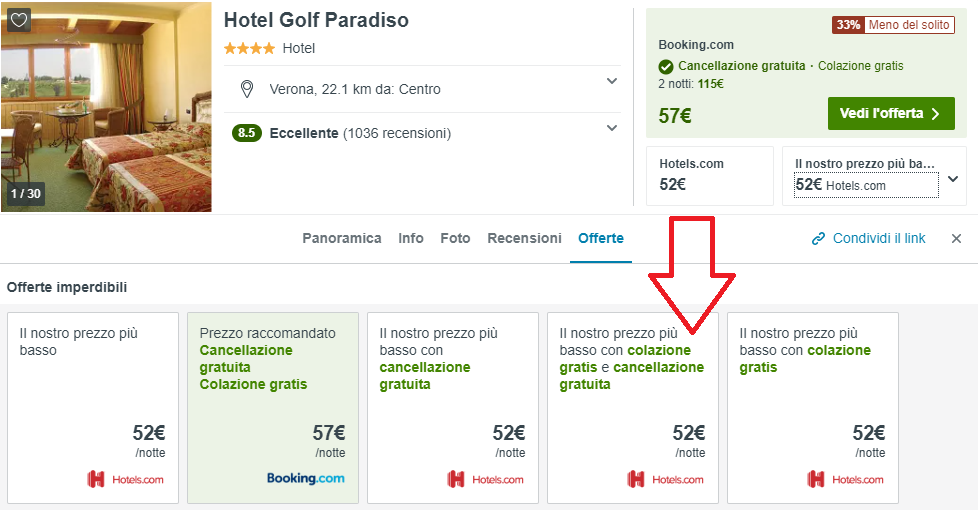Viewport: 978px width, 510px height.
Task: Select the Foto tab
Action: (455, 239)
